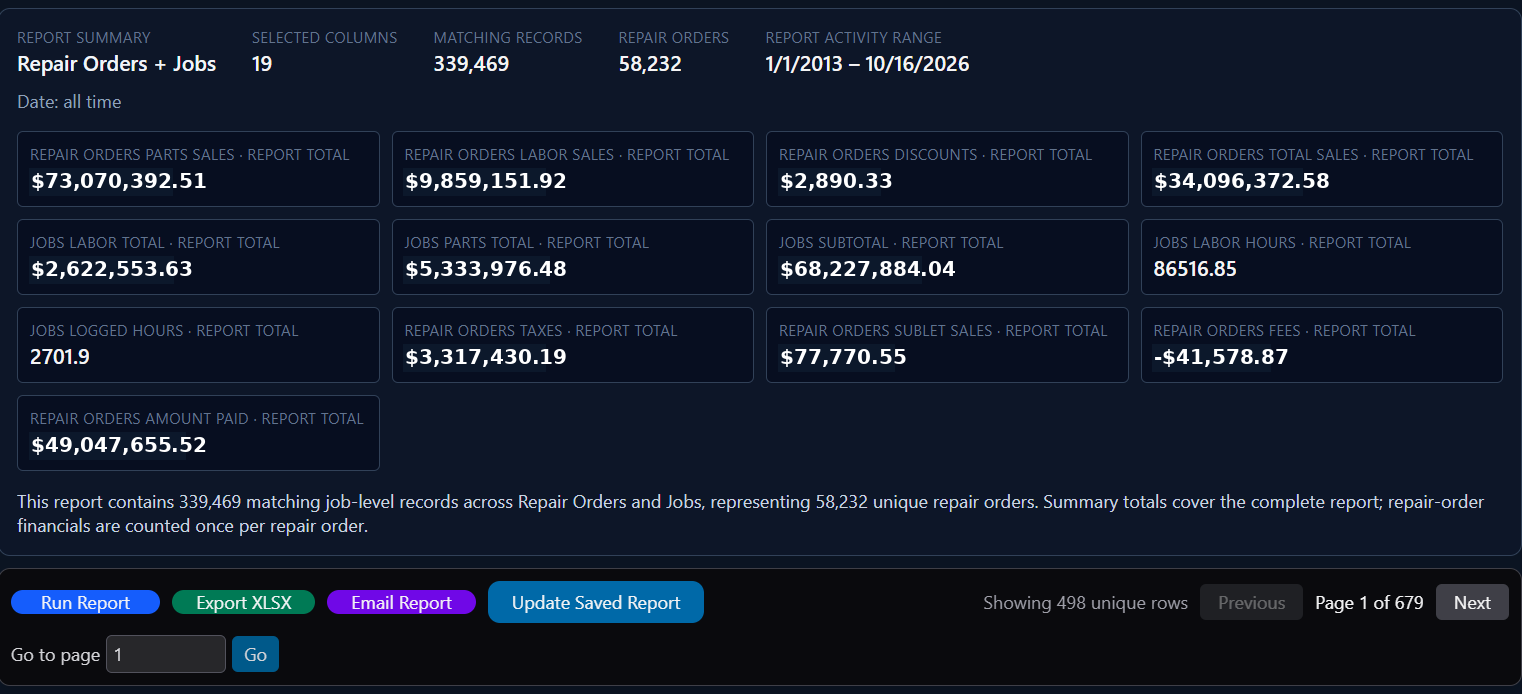Image resolution: width=1522 pixels, height=694 pixels.
Task: Click the 'Go to page' label
Action: click(55, 654)
